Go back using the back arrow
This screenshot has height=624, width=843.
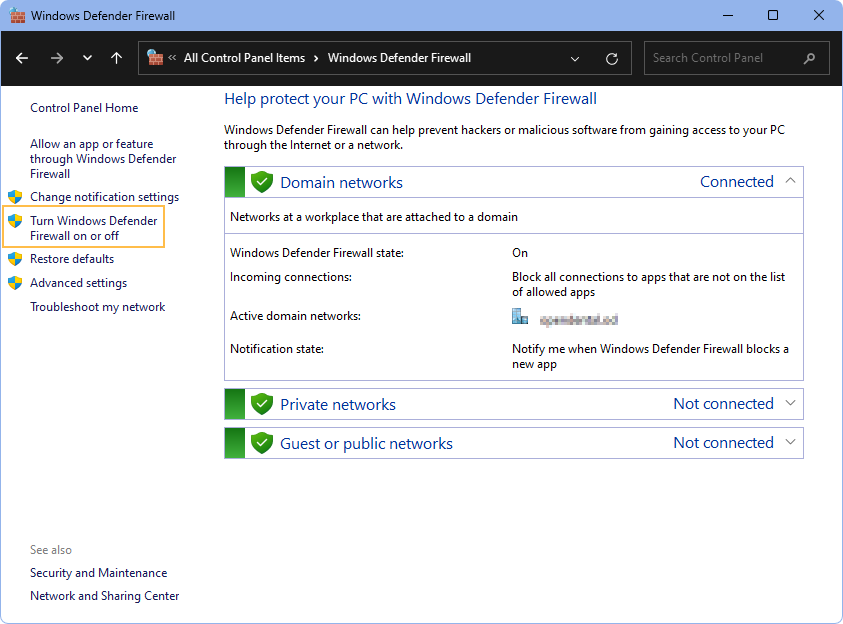click(22, 58)
